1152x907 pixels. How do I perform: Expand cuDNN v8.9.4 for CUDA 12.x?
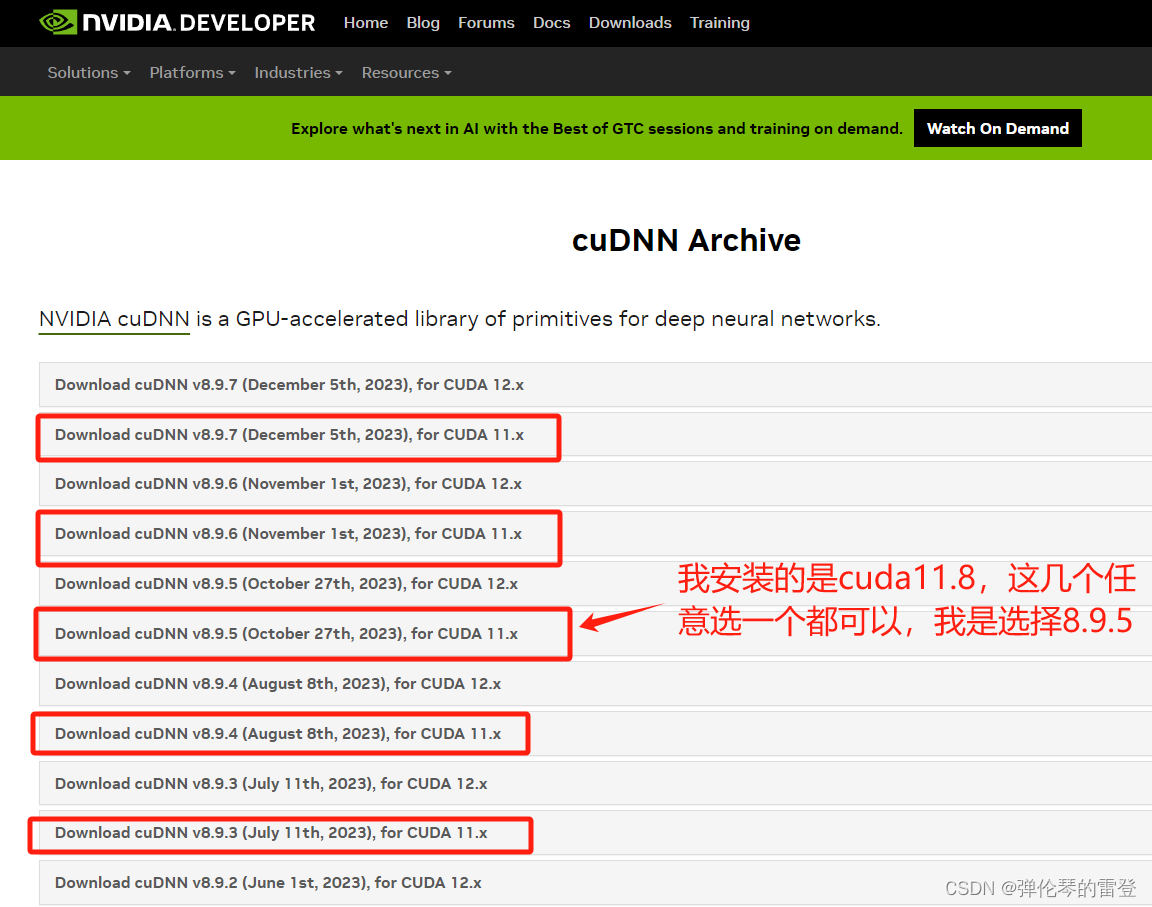(x=595, y=684)
